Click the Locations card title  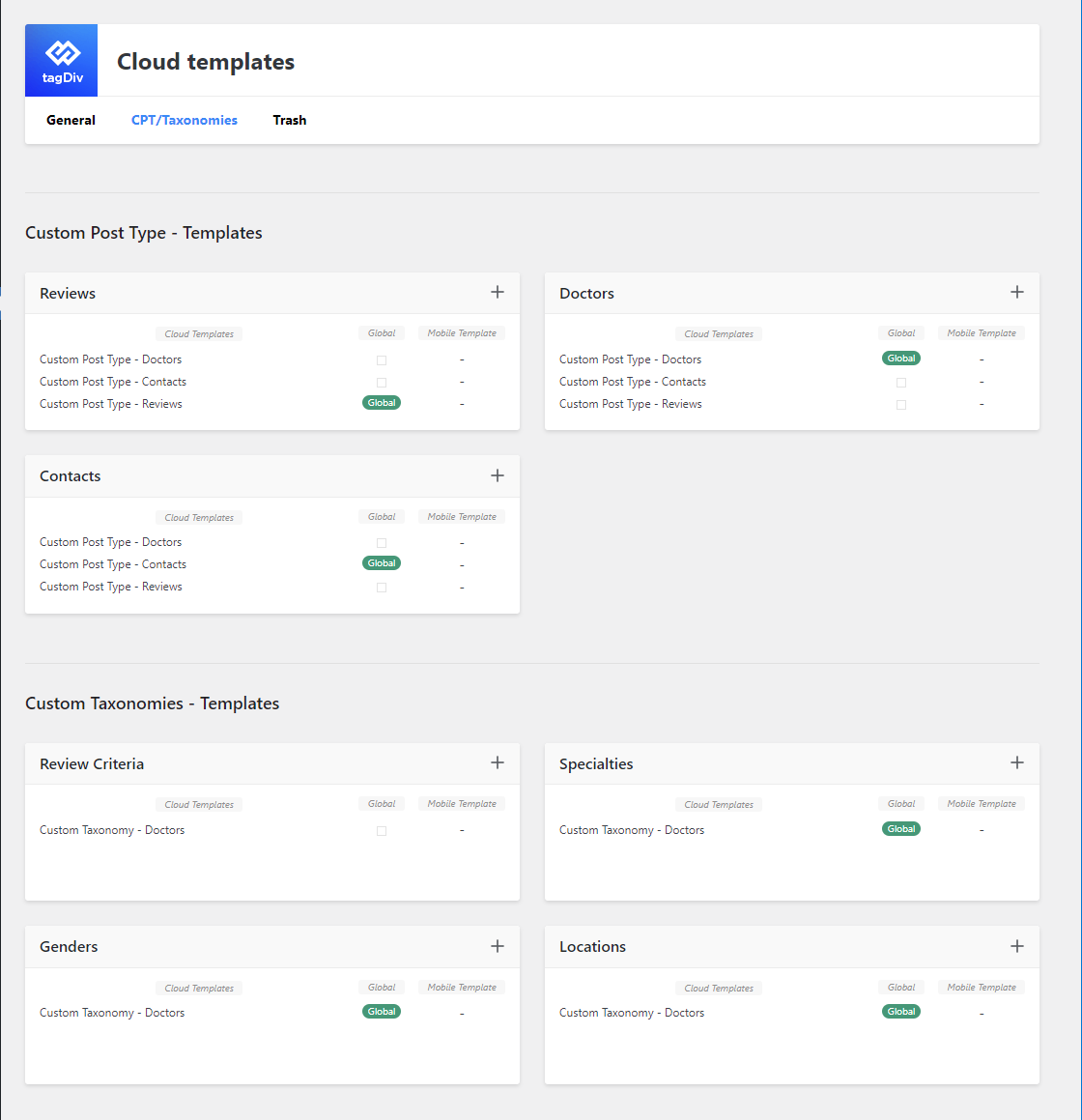pos(592,947)
